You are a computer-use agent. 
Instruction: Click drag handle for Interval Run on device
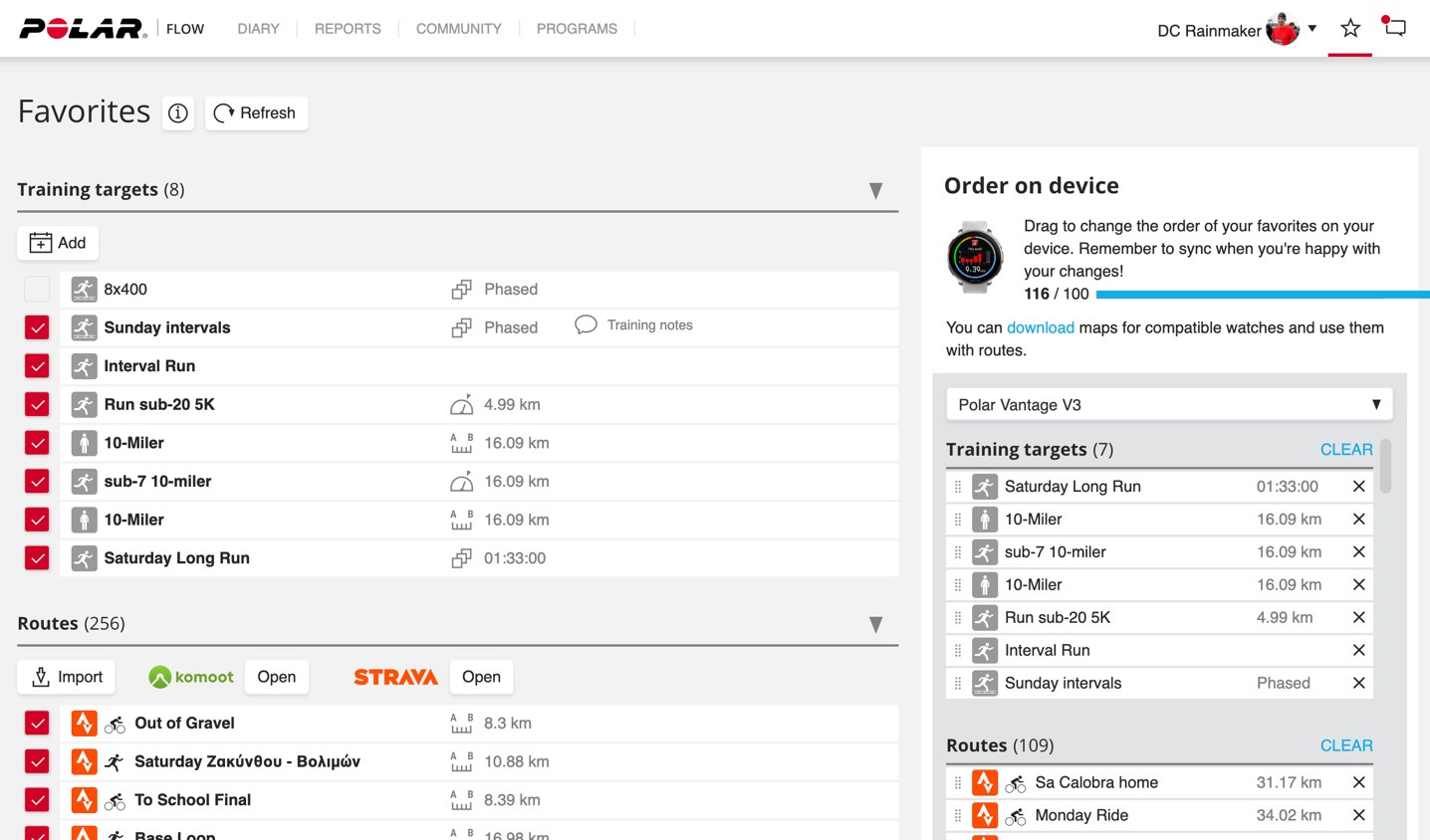click(x=958, y=651)
